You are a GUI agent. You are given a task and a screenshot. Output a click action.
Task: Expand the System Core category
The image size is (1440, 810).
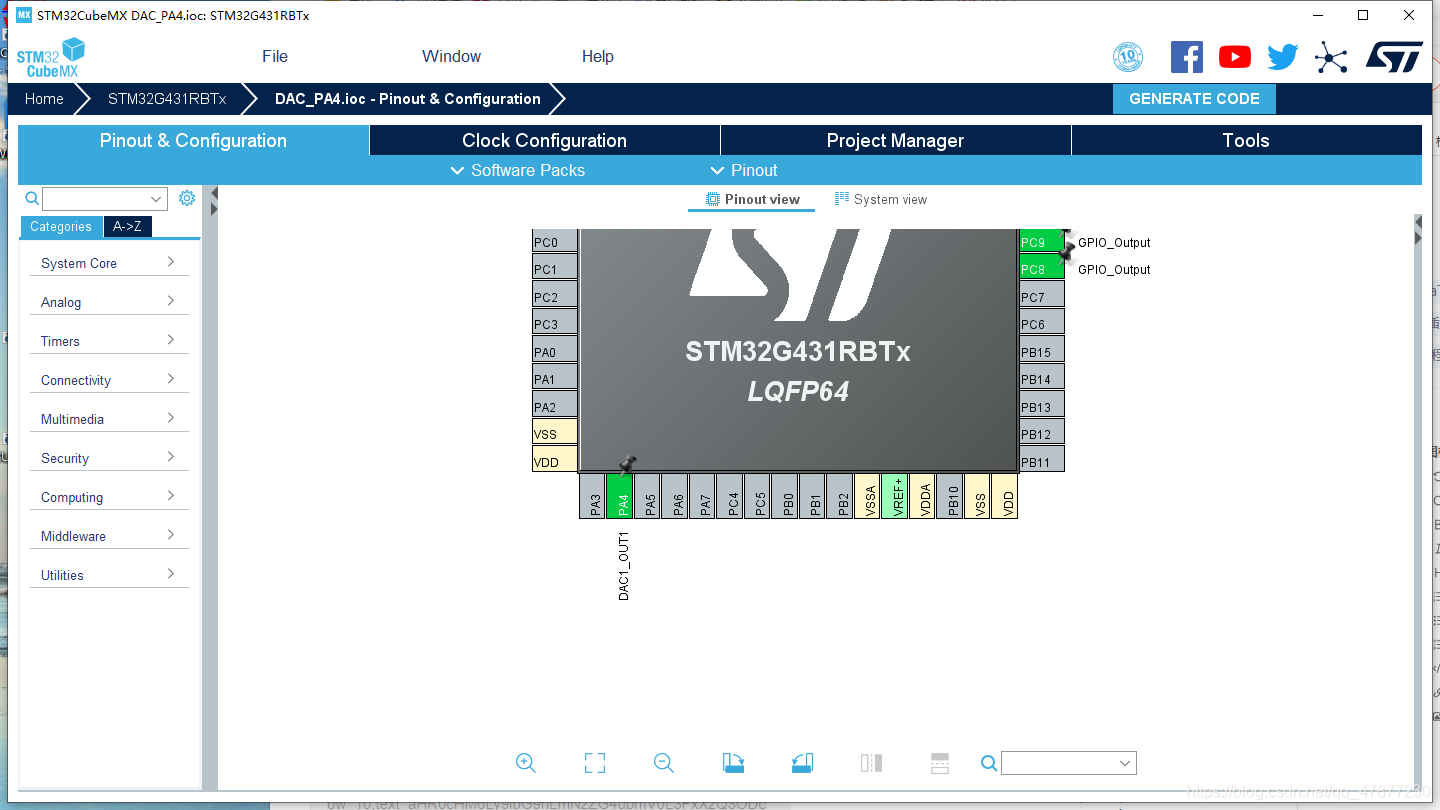pyautogui.click(x=109, y=263)
